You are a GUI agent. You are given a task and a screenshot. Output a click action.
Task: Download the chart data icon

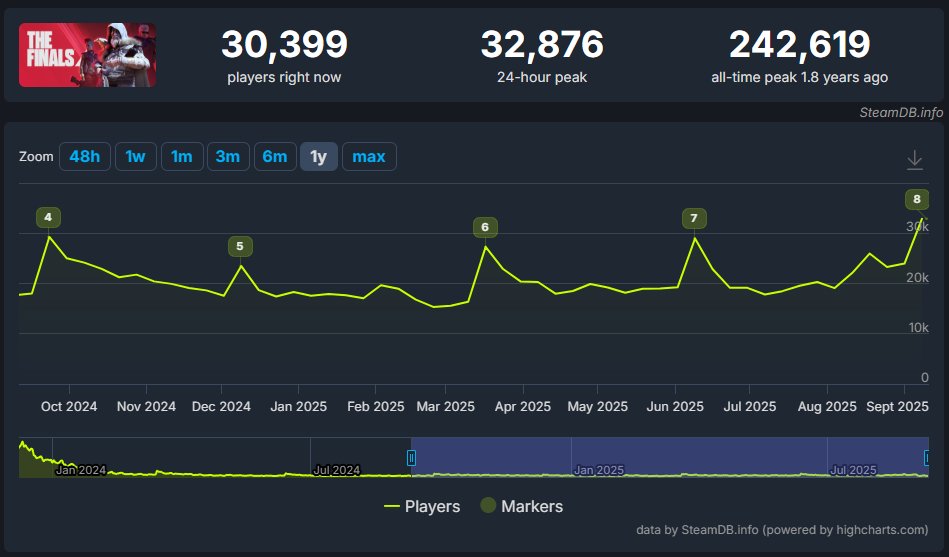click(915, 160)
